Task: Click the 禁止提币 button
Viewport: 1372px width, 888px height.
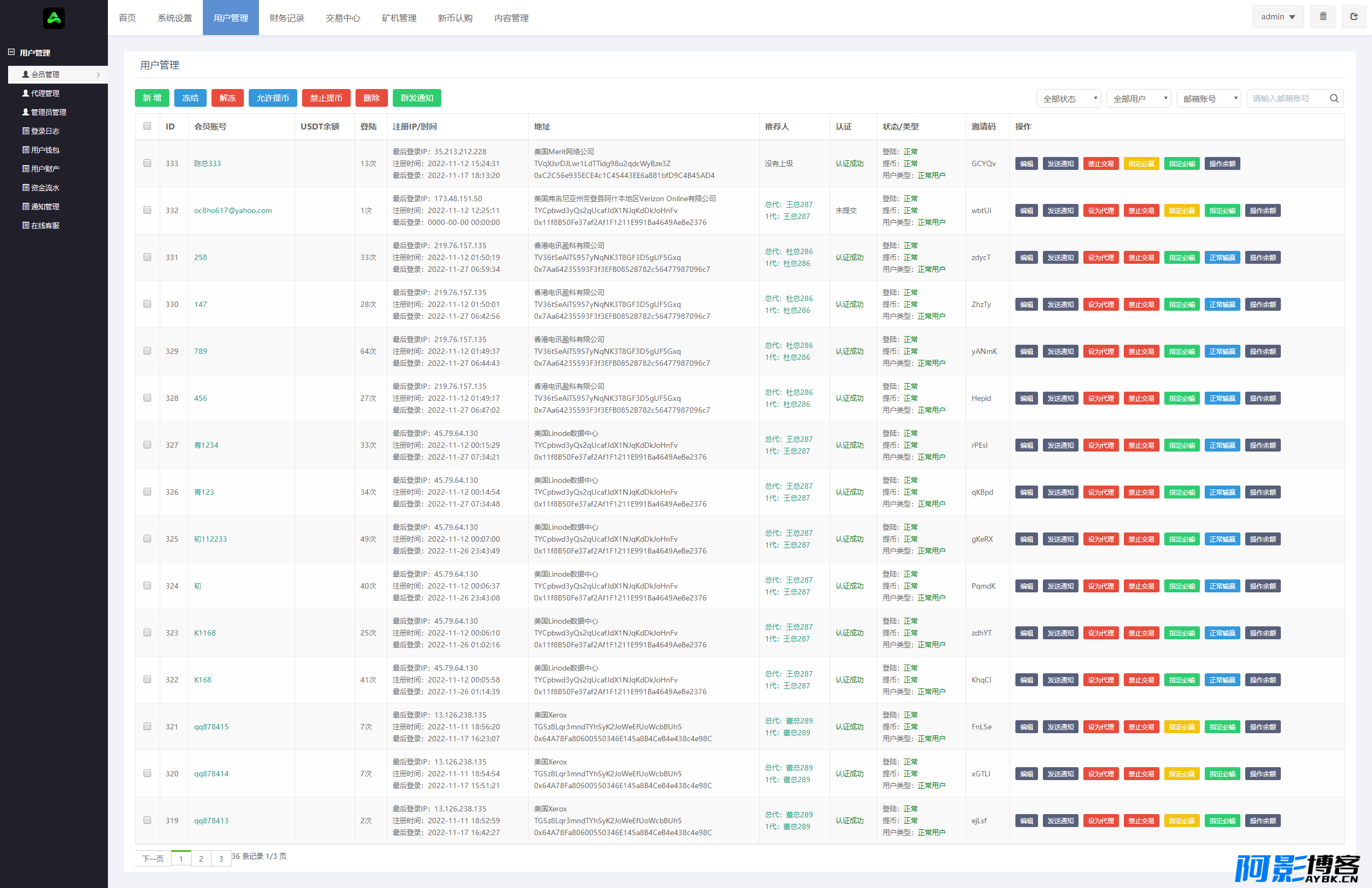Action: pyautogui.click(x=326, y=98)
